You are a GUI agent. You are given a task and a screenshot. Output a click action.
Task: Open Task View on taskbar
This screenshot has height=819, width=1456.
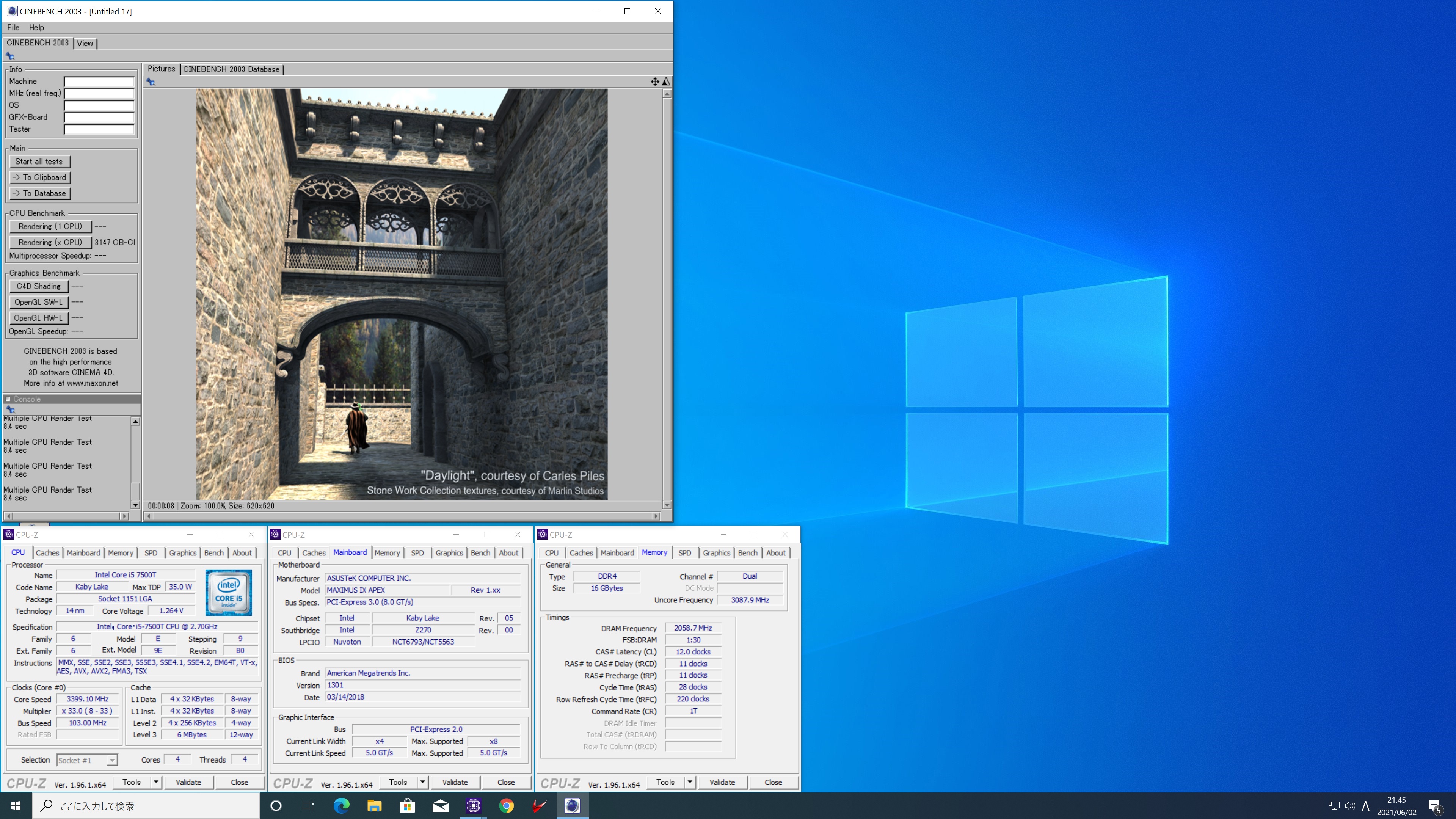pyautogui.click(x=308, y=805)
